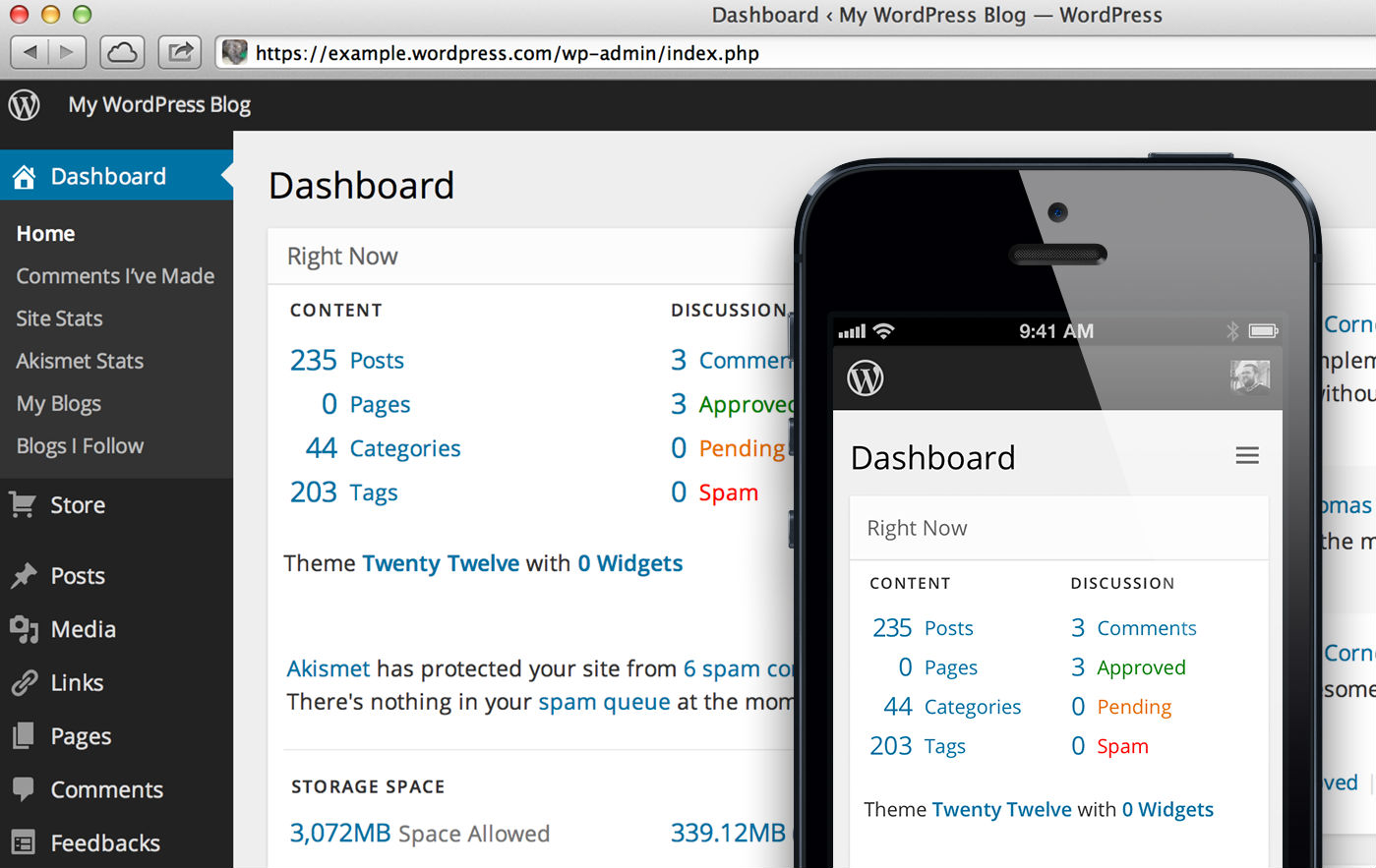Tap 0 Pending on the phone
The height and width of the screenshot is (868, 1376).
coord(1121,707)
